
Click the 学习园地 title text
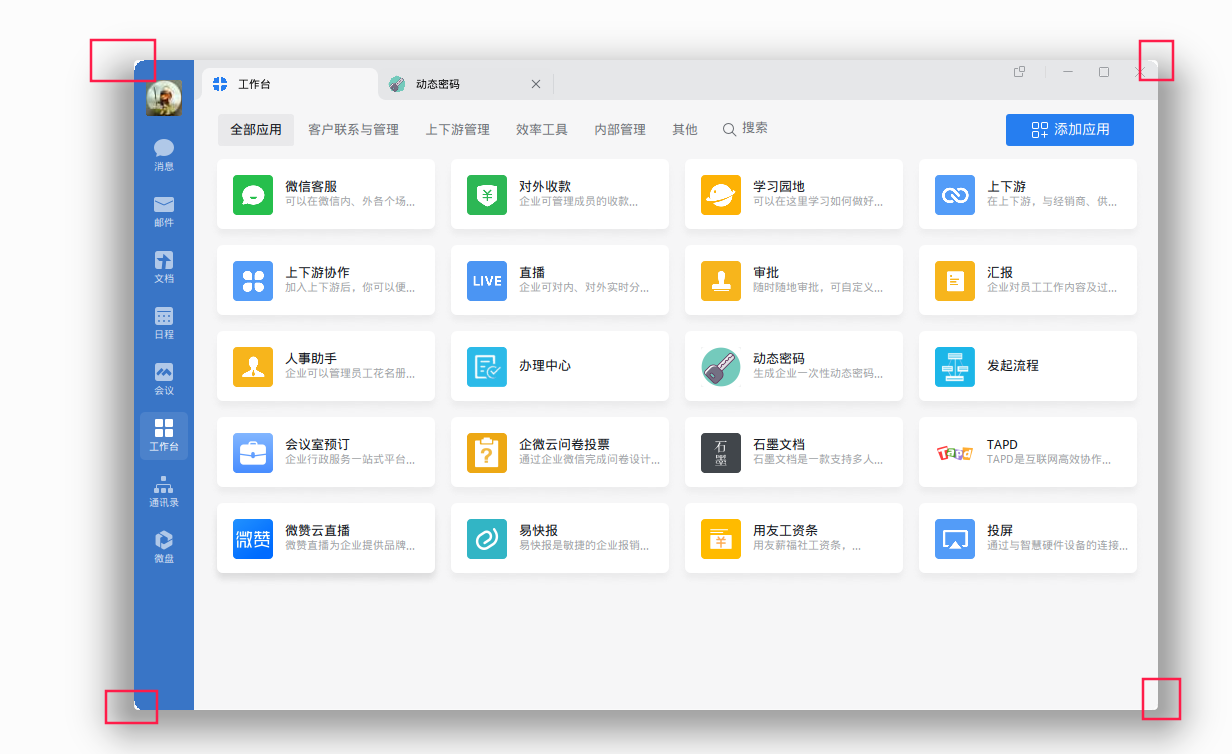tap(779, 186)
